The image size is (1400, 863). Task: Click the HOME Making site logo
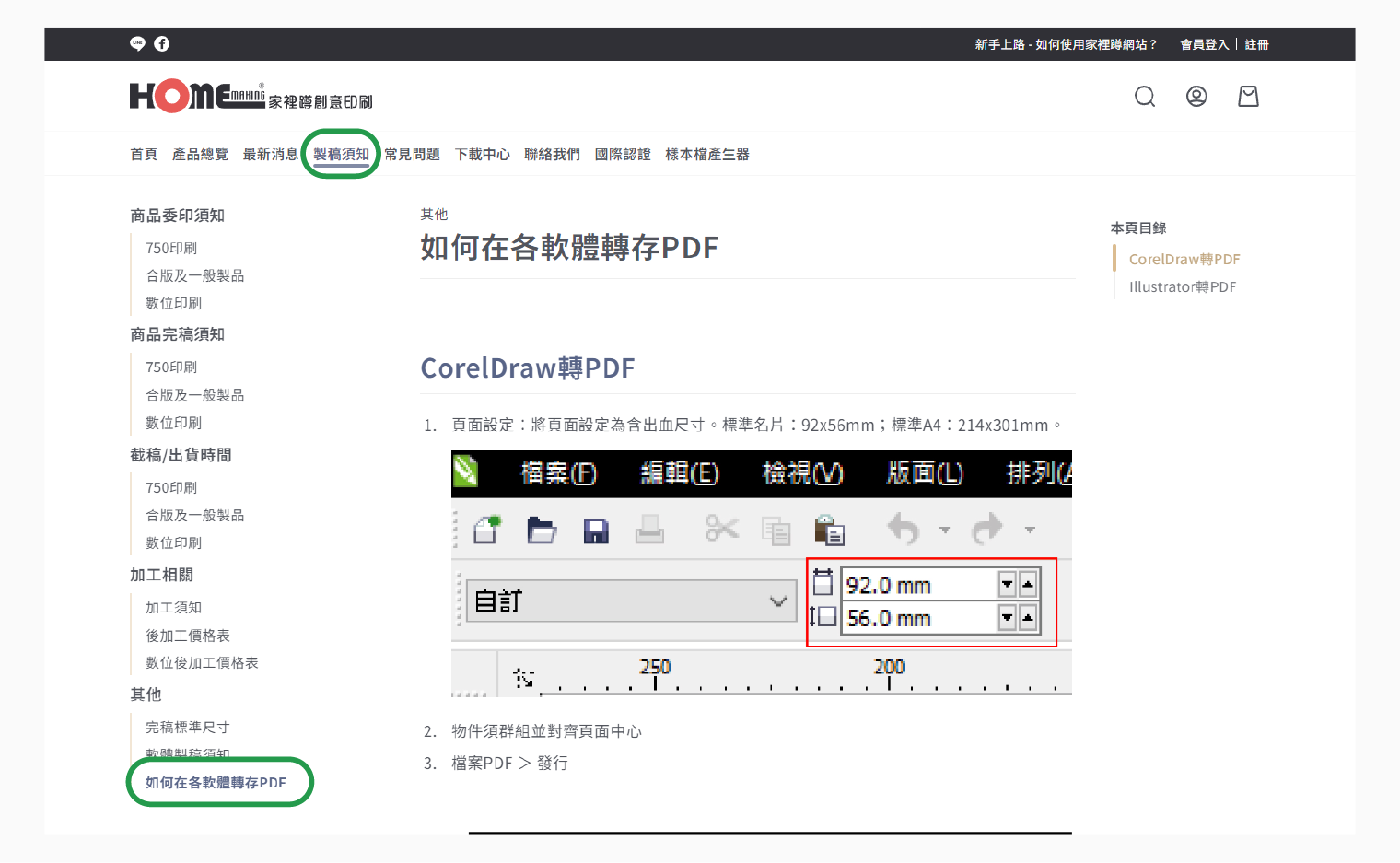pyautogui.click(x=251, y=97)
